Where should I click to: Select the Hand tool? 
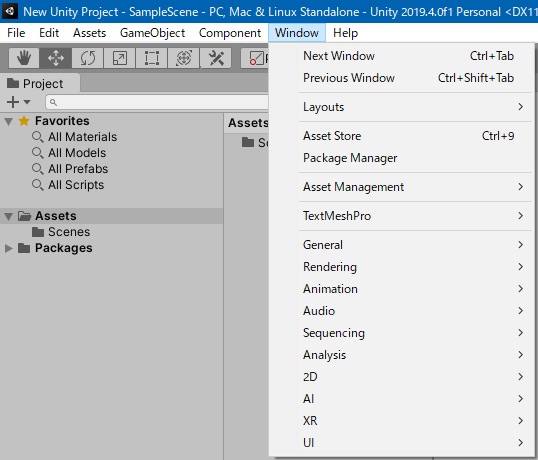click(24, 58)
